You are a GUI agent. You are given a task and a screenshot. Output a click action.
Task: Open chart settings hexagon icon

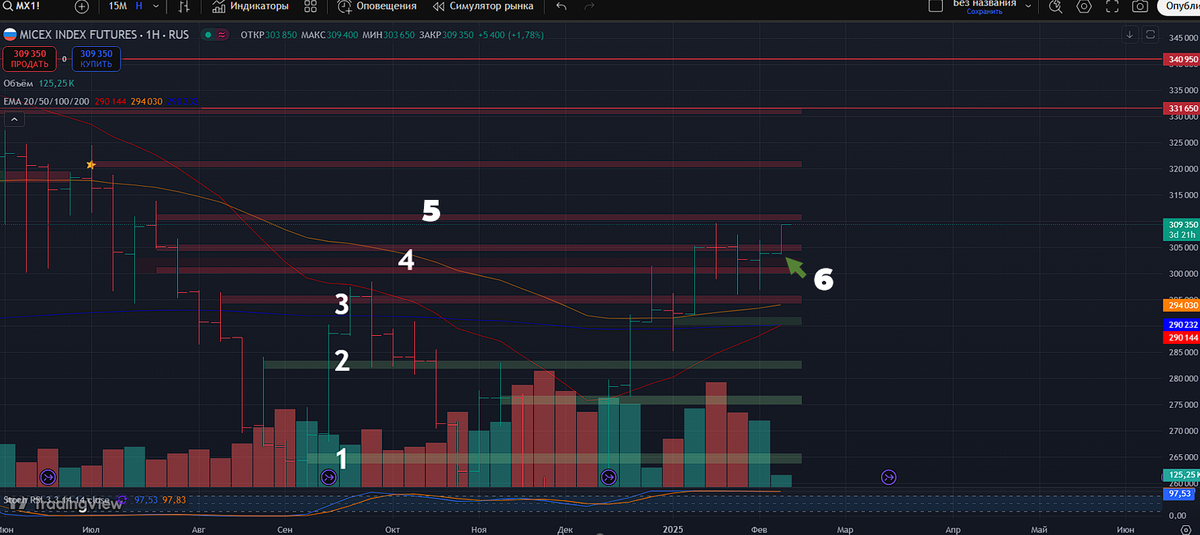click(1084, 6)
